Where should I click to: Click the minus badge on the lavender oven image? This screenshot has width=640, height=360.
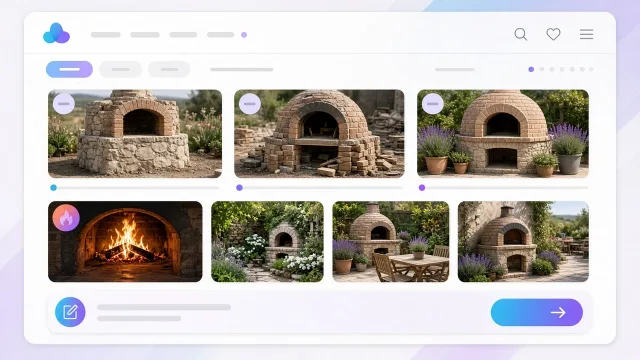433,104
